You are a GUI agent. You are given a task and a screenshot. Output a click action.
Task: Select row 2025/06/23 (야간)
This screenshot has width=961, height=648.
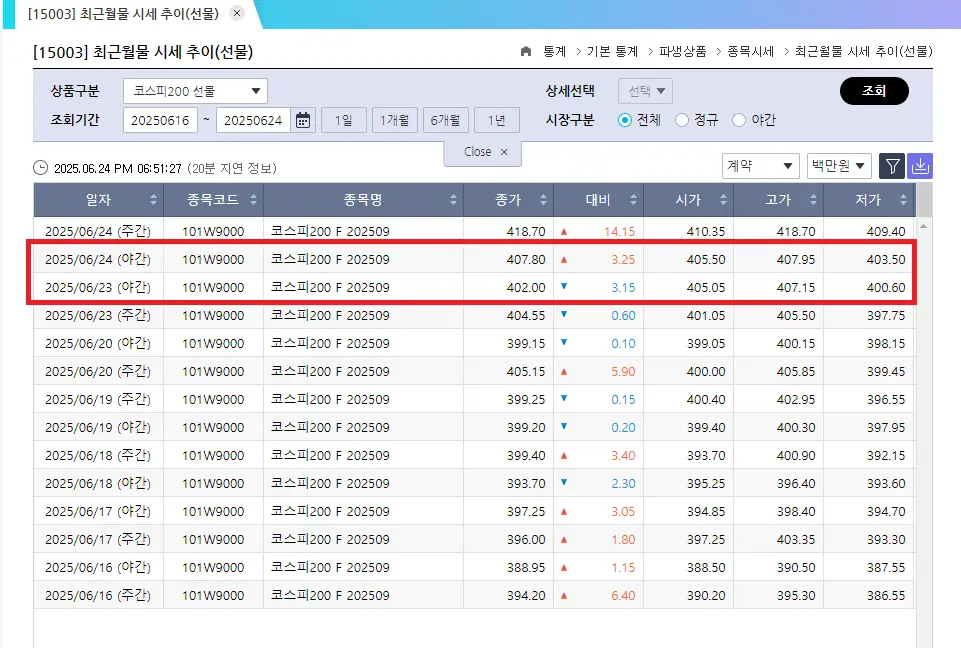pos(474,288)
